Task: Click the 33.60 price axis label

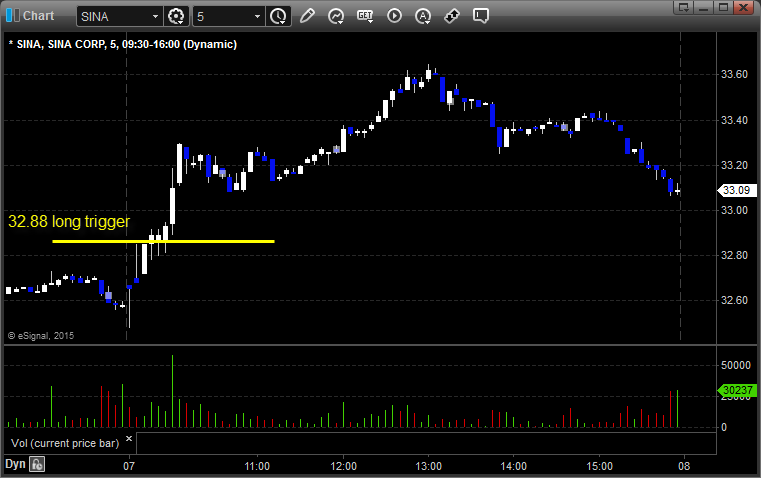Action: click(734, 74)
